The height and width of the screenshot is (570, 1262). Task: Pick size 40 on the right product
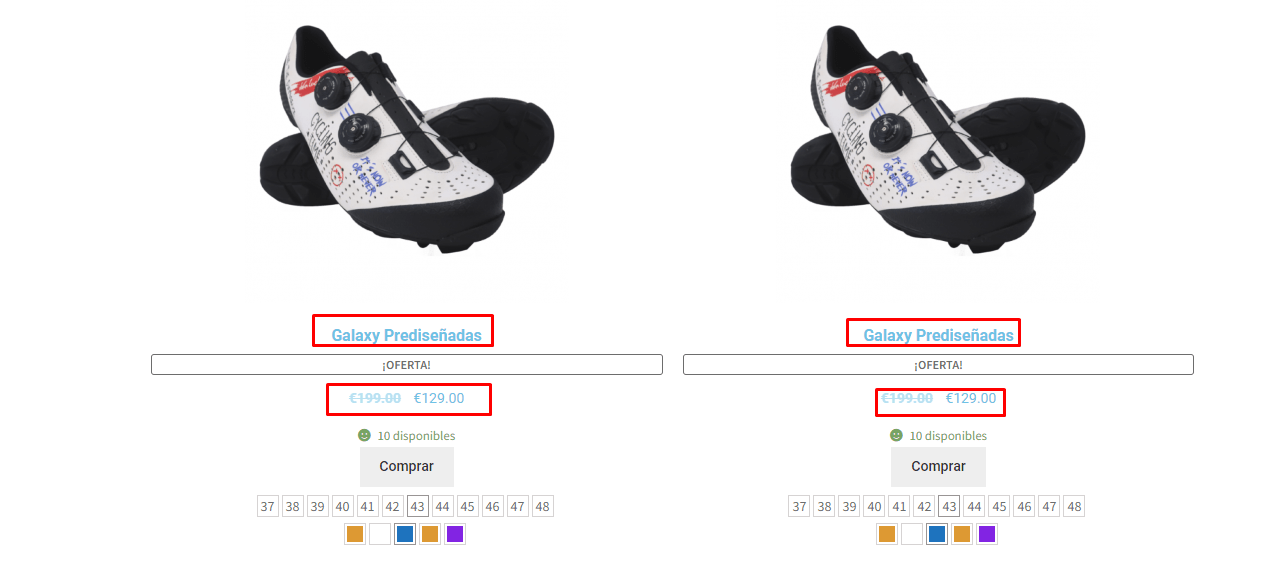pos(874,506)
